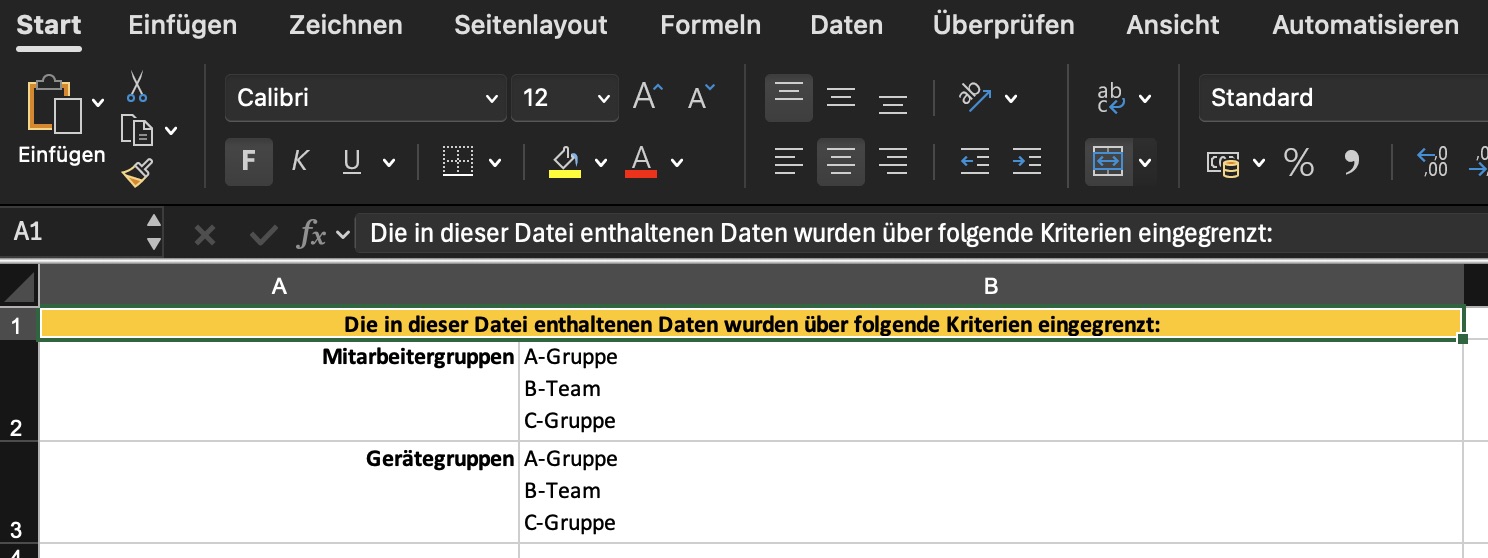Apply the yellow fill color swatch
The image size is (1488, 558).
point(565,162)
